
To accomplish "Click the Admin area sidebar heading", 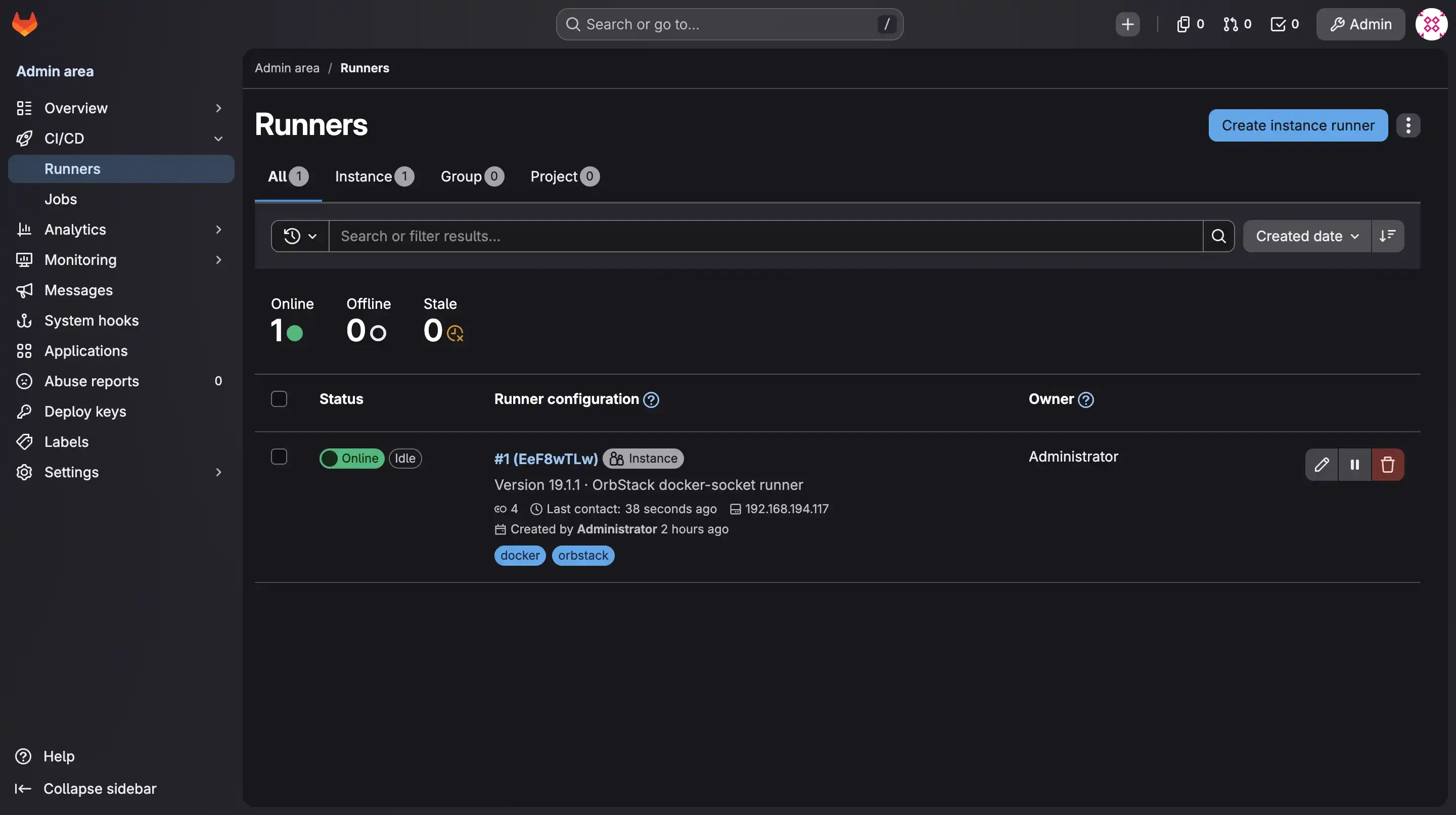I will tap(55, 71).
